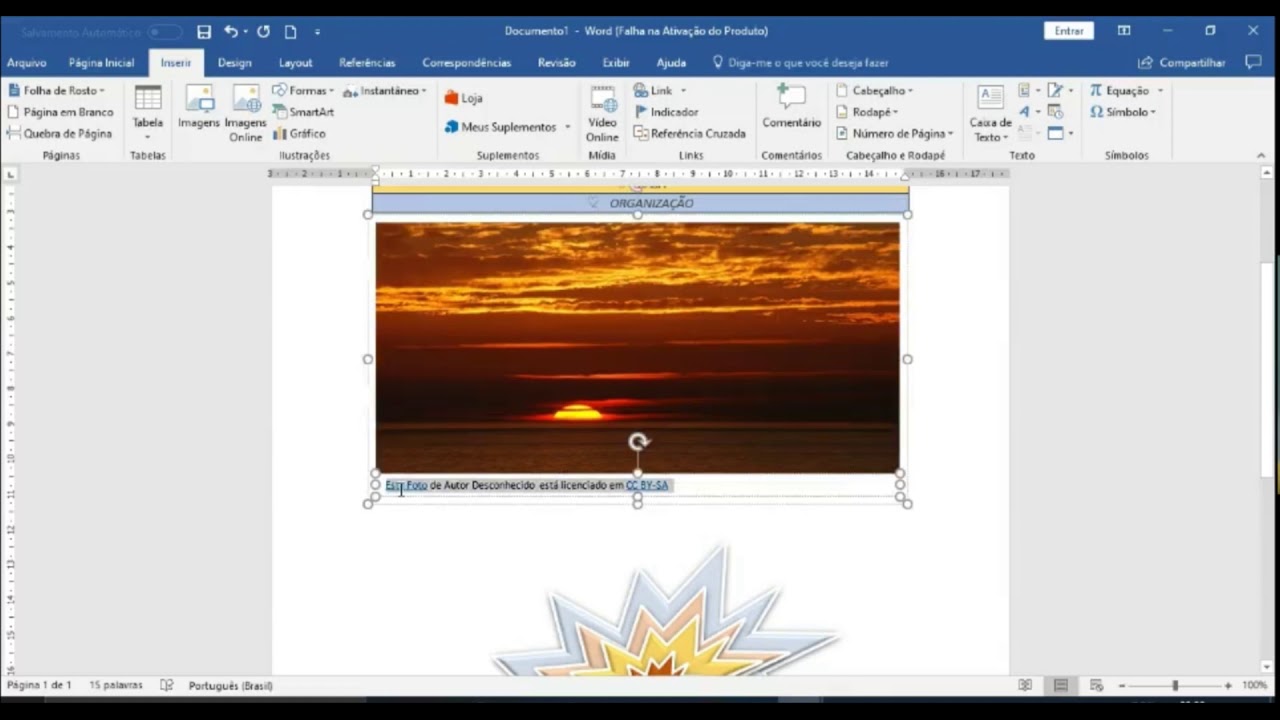Add a Comentário

(791, 107)
